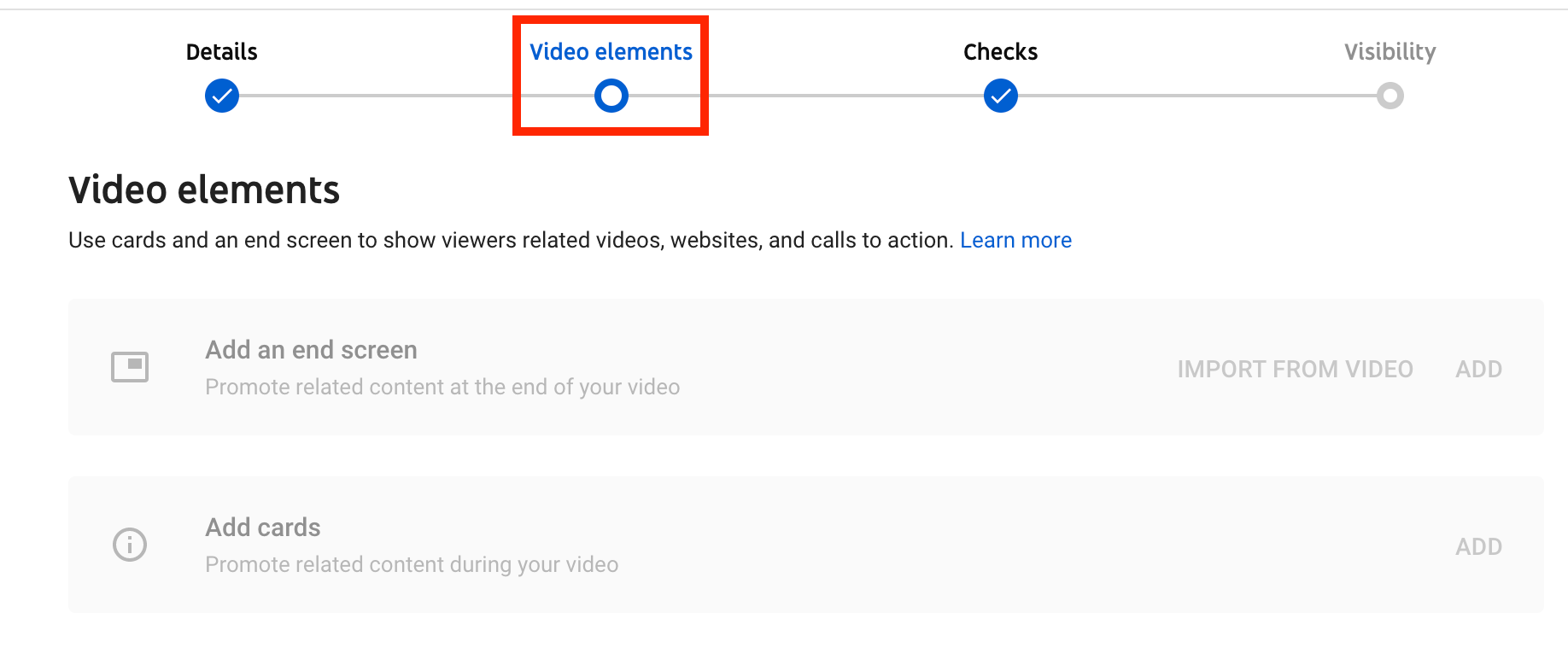Go to the Details step label
This screenshot has height=659, width=1568.
click(222, 52)
